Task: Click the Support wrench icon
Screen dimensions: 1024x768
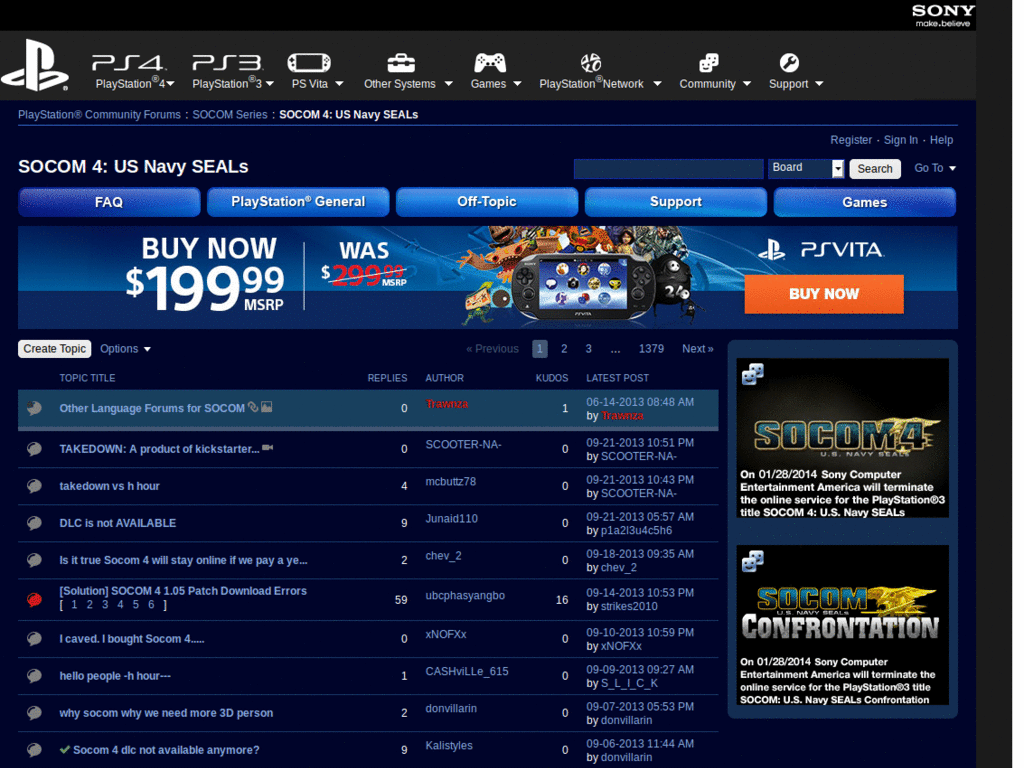Action: point(789,63)
